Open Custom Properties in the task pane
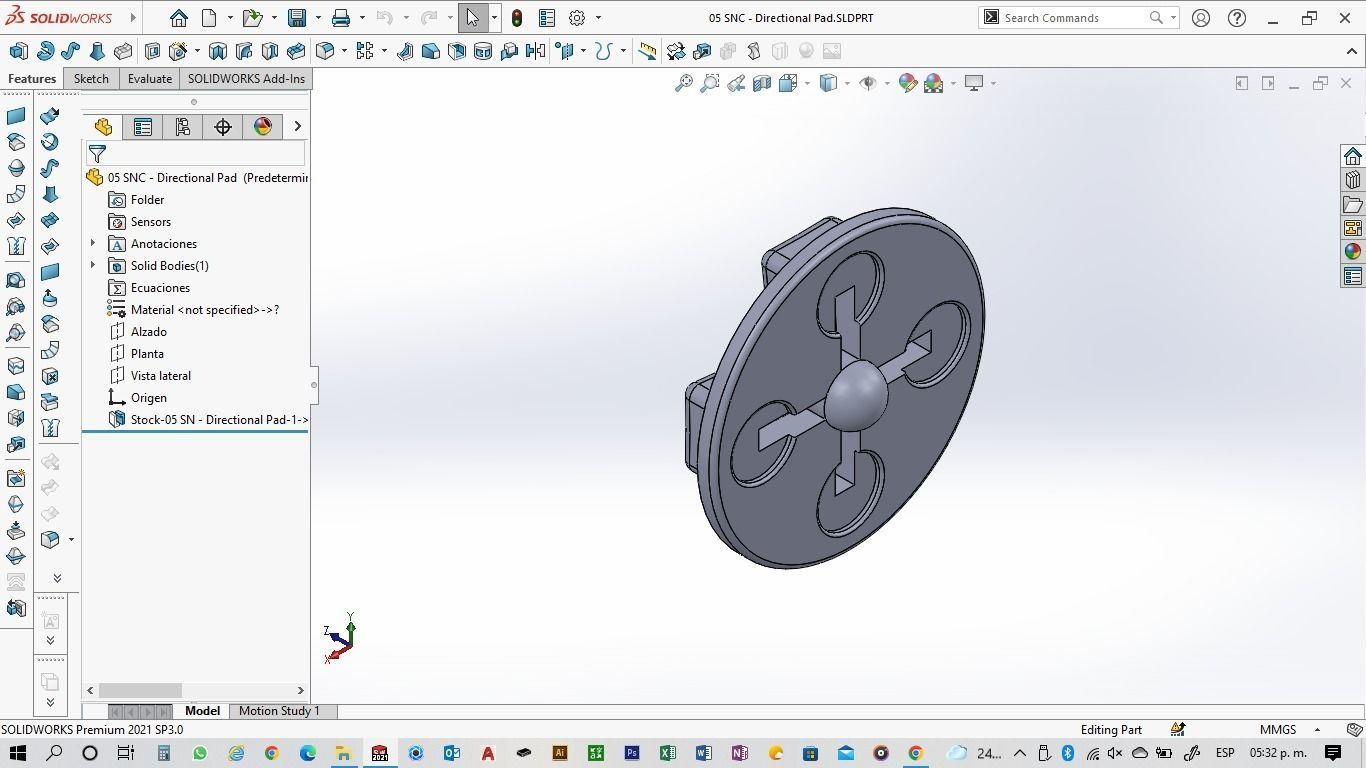1366x768 pixels. tap(1353, 276)
